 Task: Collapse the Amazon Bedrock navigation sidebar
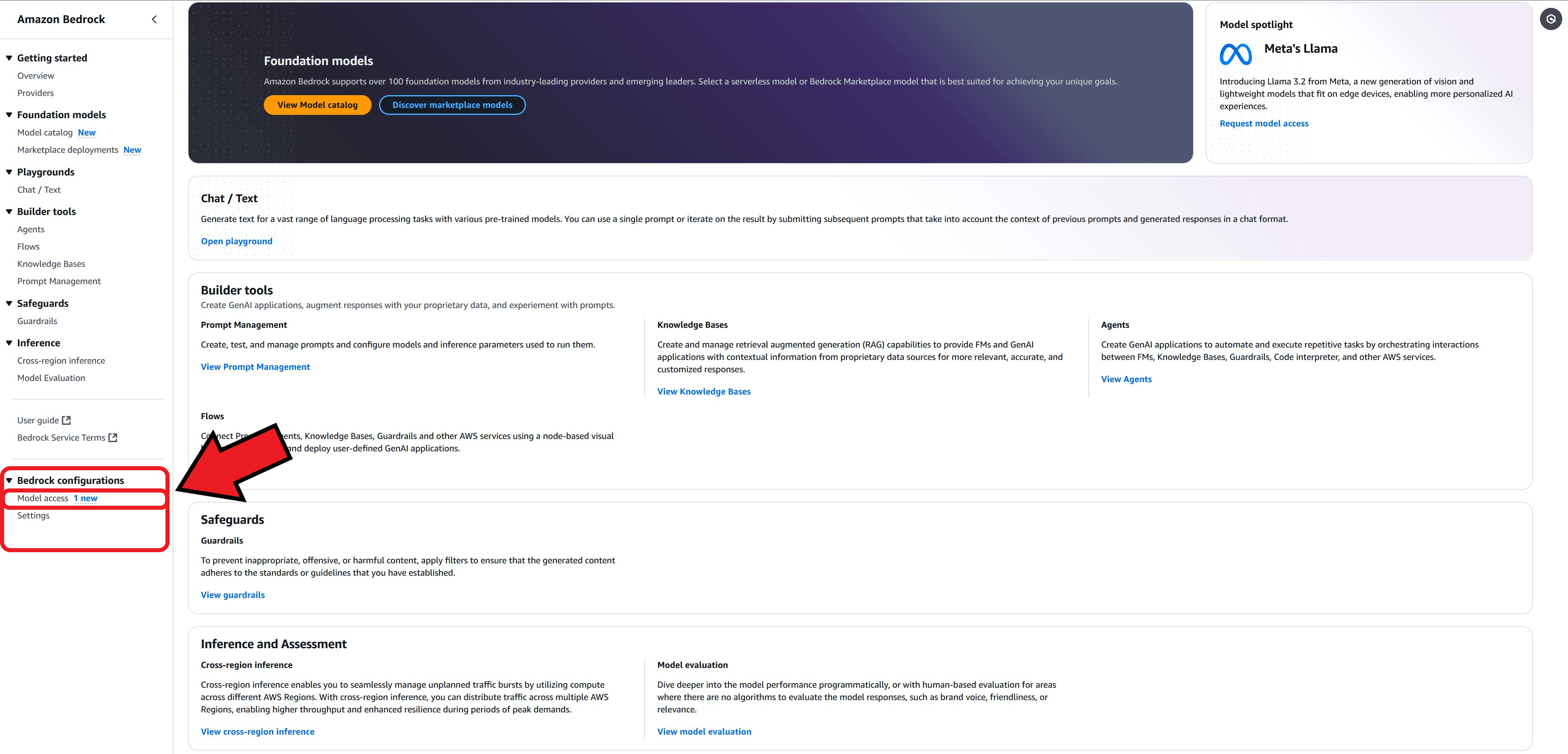[x=154, y=19]
